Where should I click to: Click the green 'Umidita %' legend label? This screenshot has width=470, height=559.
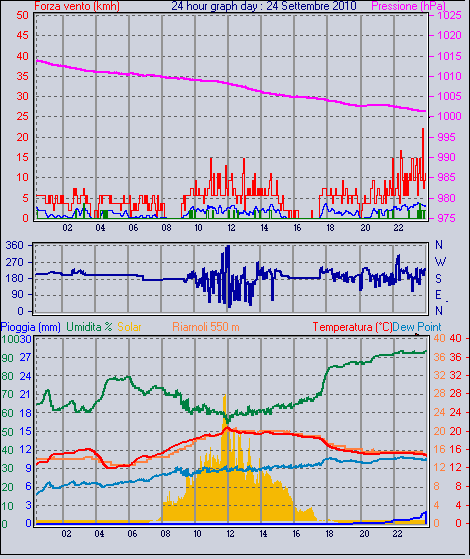(x=89, y=327)
